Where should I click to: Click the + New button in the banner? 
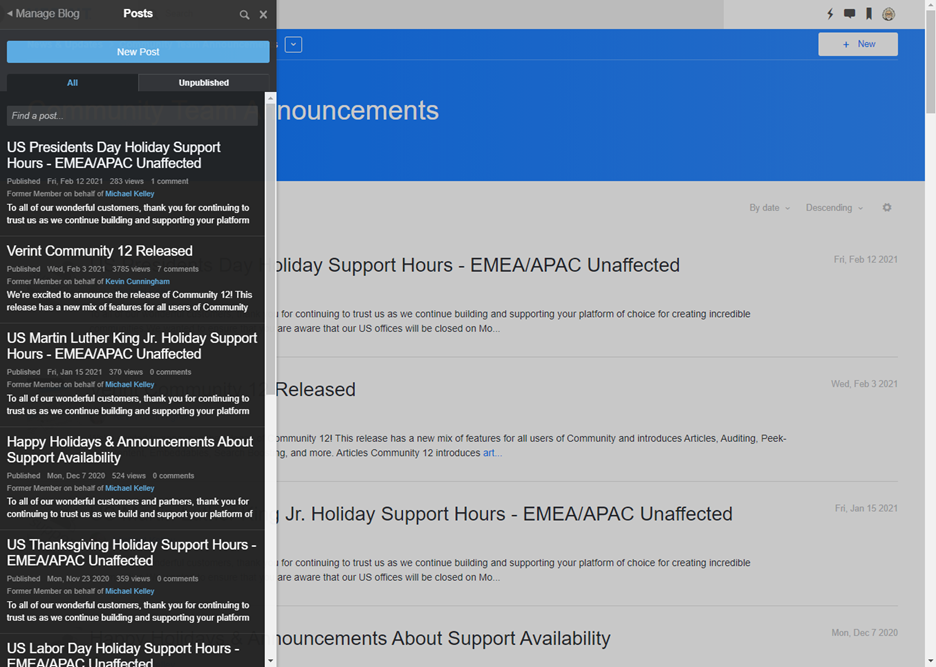point(858,44)
